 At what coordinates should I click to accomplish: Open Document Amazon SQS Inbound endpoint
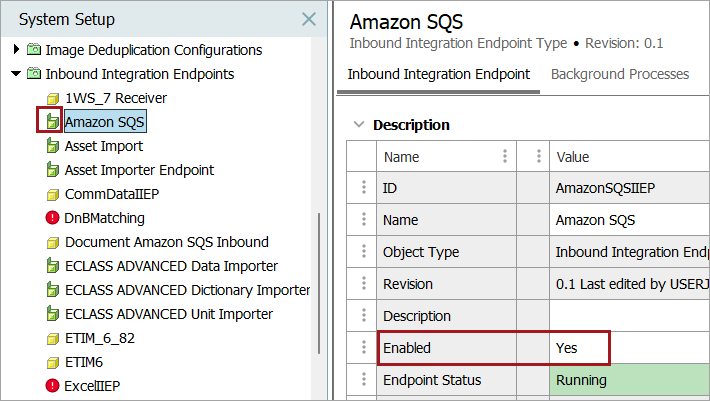[x=166, y=242]
